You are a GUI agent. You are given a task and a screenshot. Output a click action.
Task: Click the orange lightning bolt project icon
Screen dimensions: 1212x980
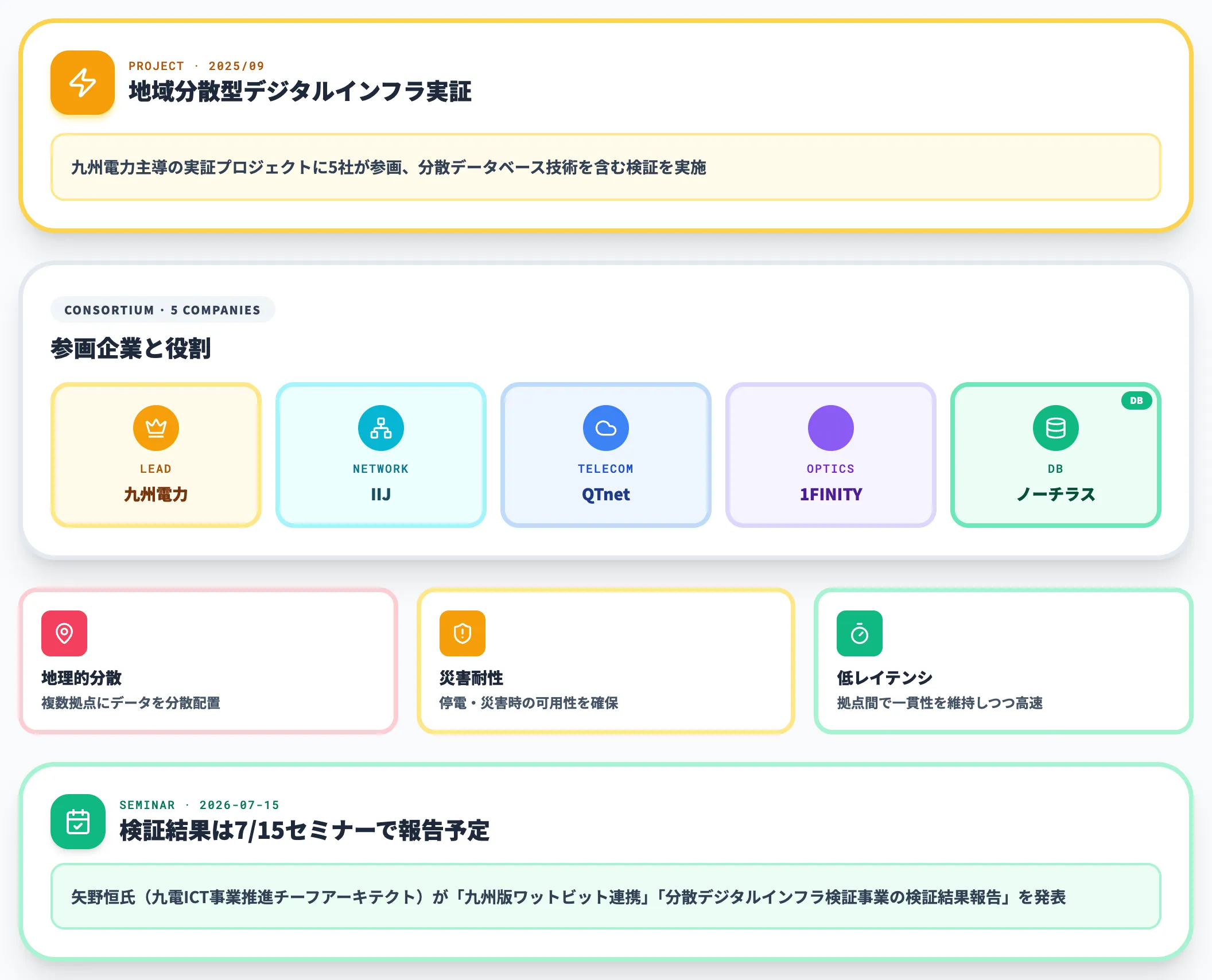(x=83, y=83)
